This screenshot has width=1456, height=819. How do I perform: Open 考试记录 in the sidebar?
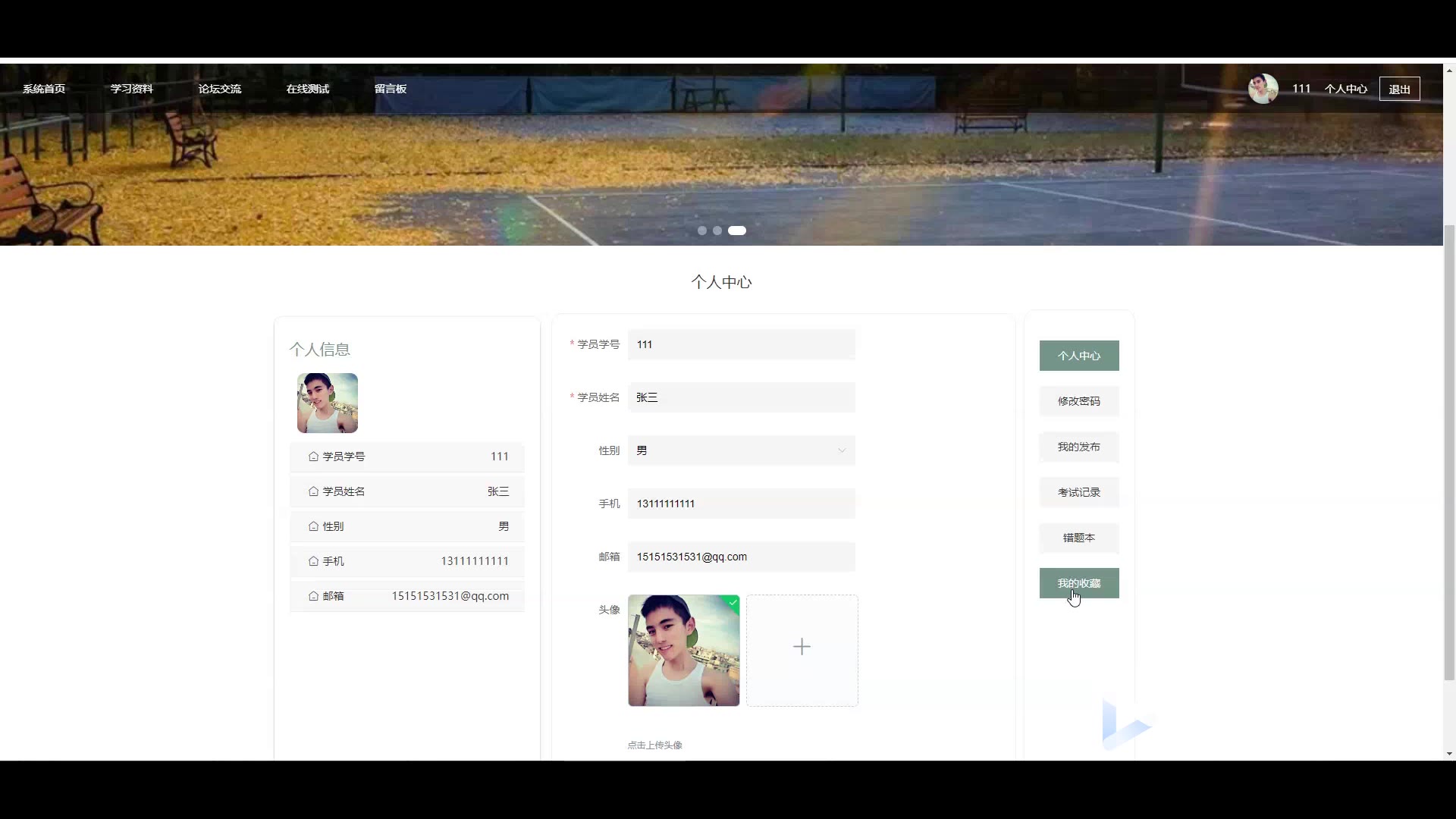(x=1079, y=492)
